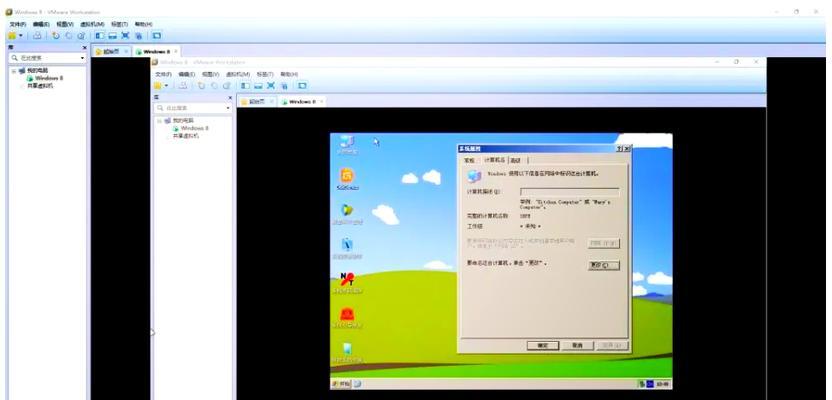Click the help question mark in dialog title bar
The image size is (832, 400).
619,149
